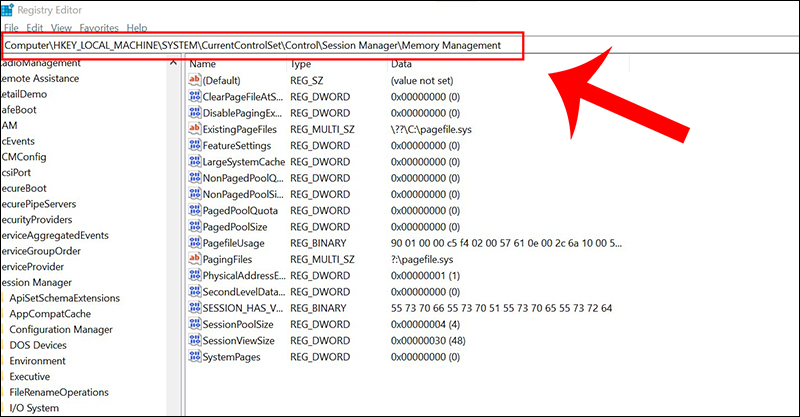Click the SessionPoolSize value icon
Screen dimensions: 800x417
(194, 324)
